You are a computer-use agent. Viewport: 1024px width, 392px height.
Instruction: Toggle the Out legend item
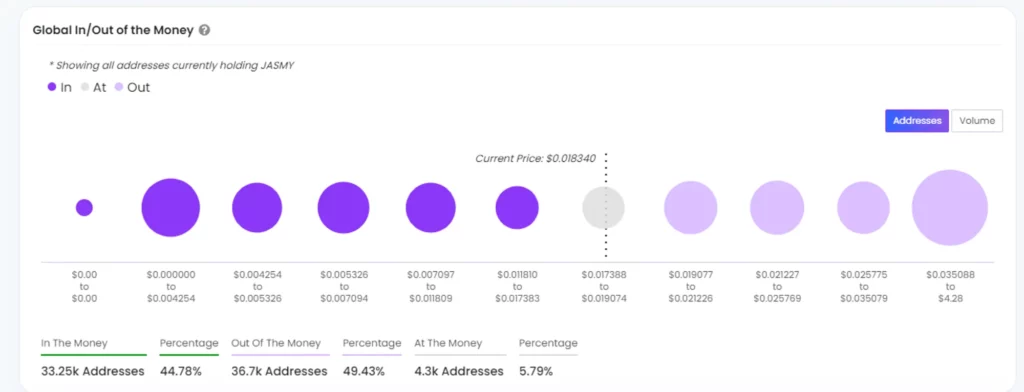pos(133,87)
